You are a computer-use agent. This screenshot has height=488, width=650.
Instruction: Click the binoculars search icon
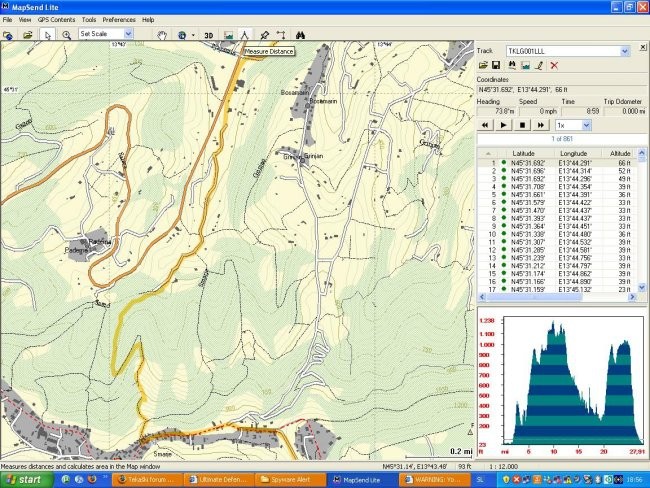pos(301,35)
